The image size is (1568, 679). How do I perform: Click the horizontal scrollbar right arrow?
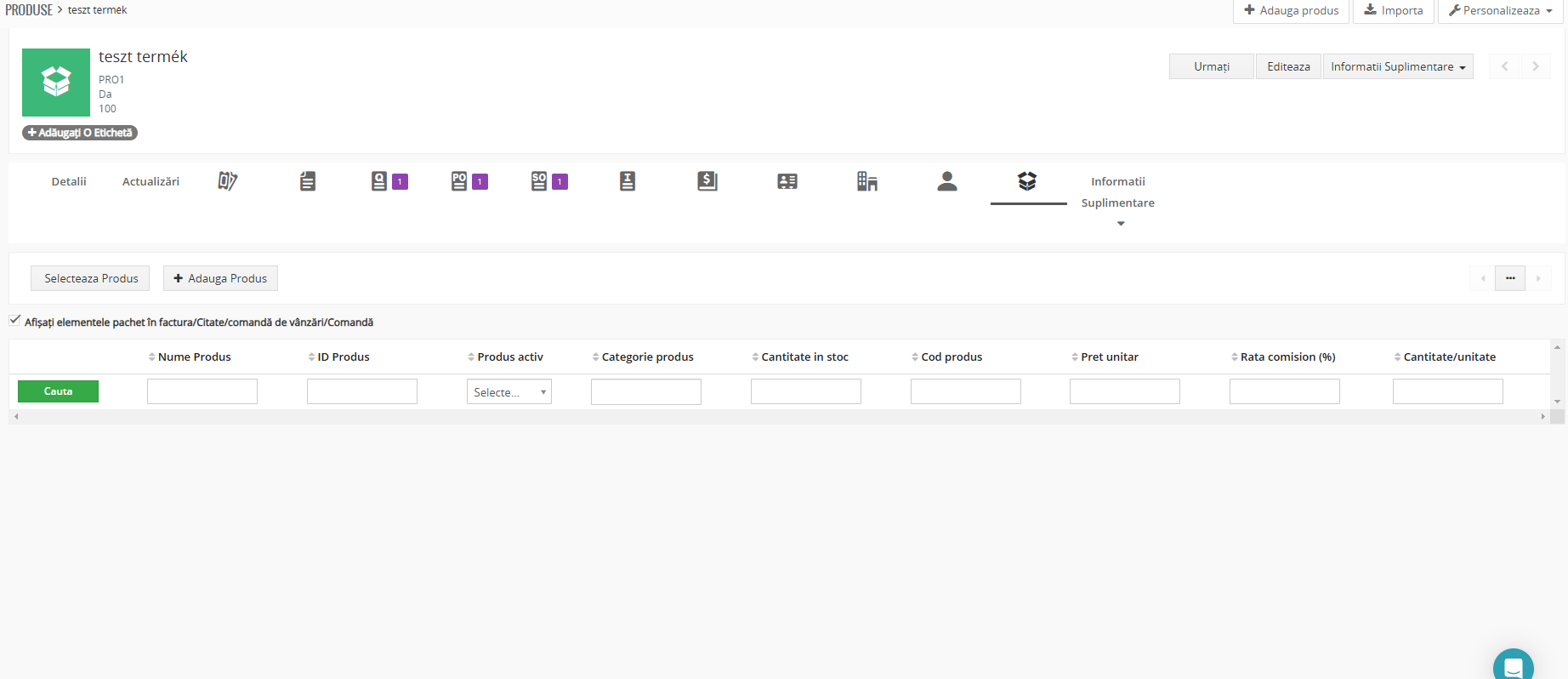tap(1543, 417)
